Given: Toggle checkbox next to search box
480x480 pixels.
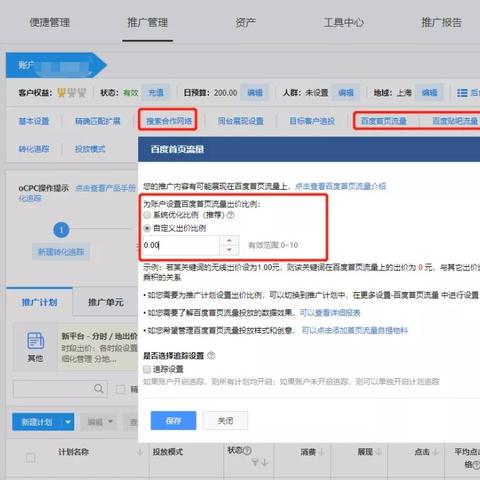Looking at the screenshot, I should click(120, 389).
